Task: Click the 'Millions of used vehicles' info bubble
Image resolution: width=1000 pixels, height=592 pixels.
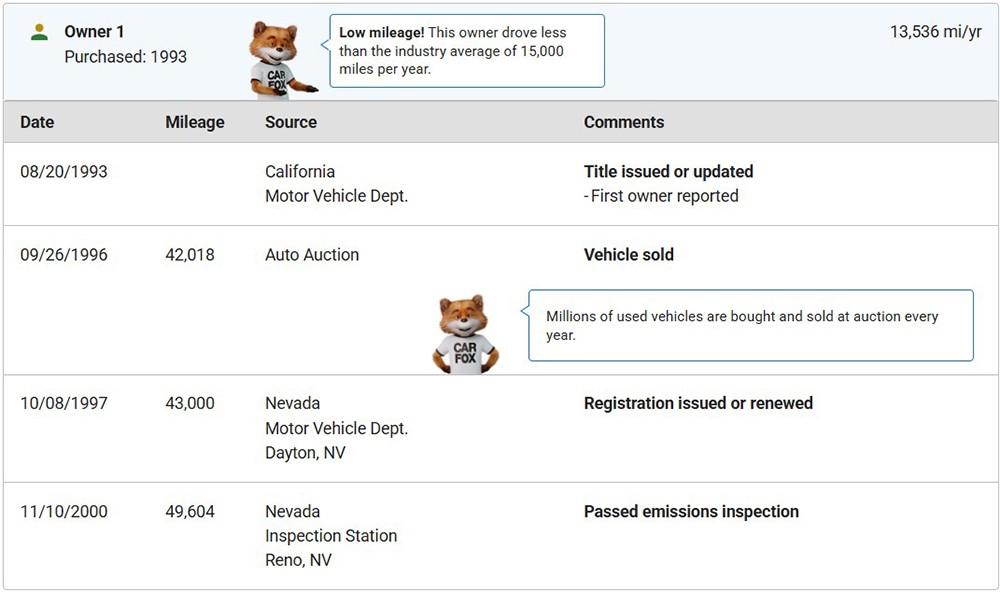Action: tap(750, 325)
